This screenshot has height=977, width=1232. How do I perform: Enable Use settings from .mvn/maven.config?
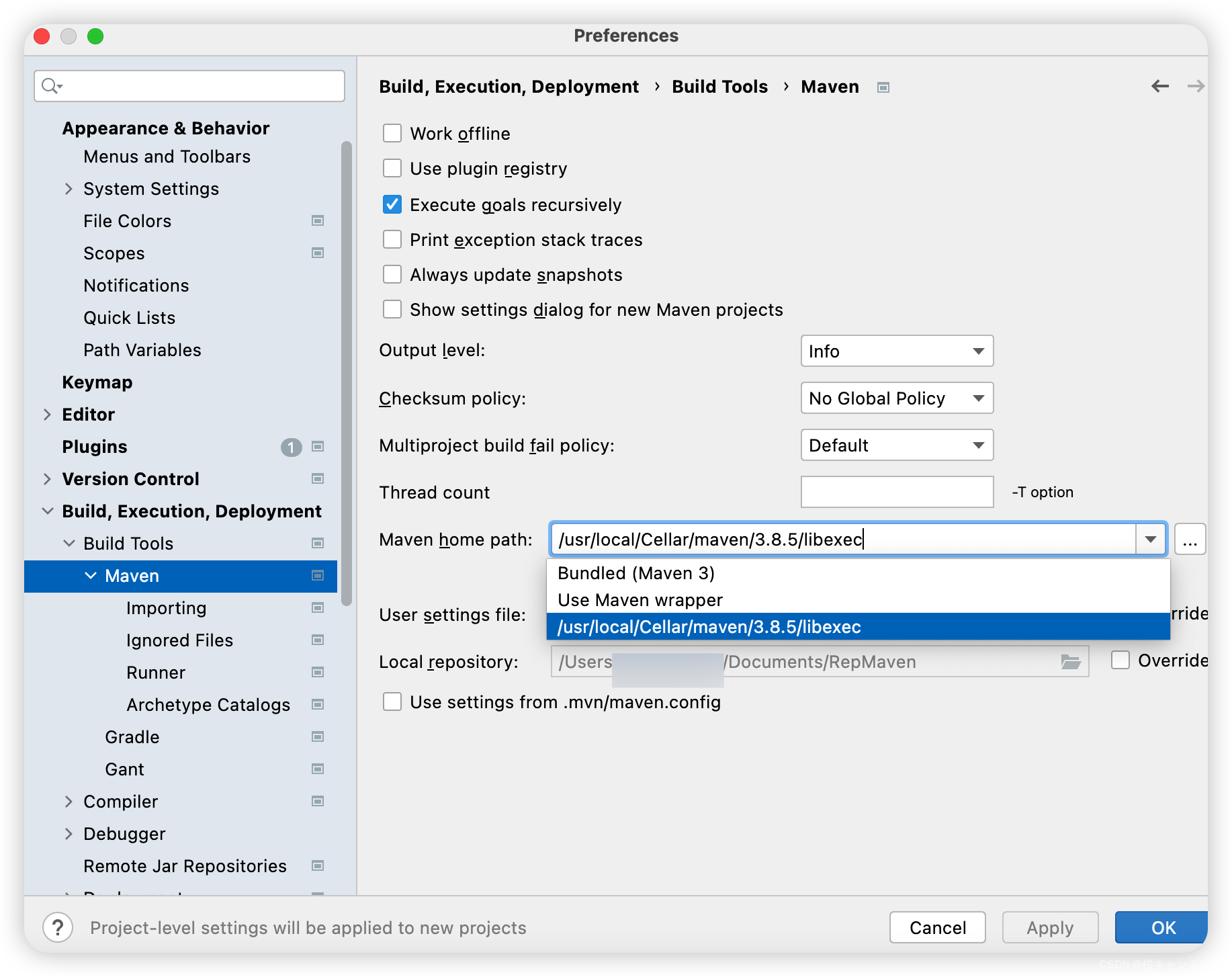coord(392,702)
